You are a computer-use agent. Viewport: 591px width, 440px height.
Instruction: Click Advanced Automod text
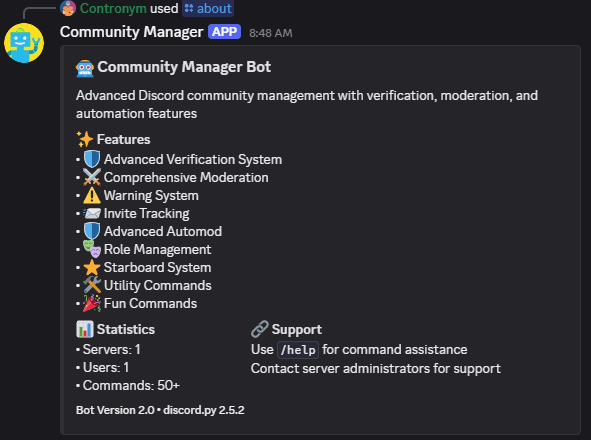(163, 231)
